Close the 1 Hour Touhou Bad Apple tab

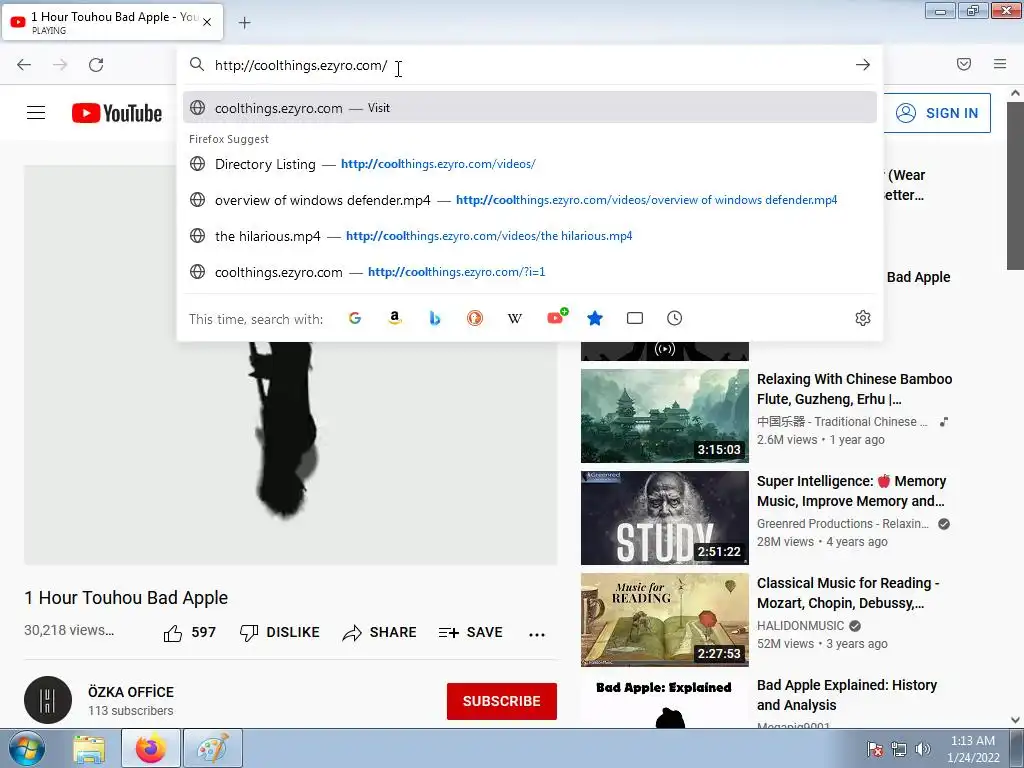(x=207, y=22)
